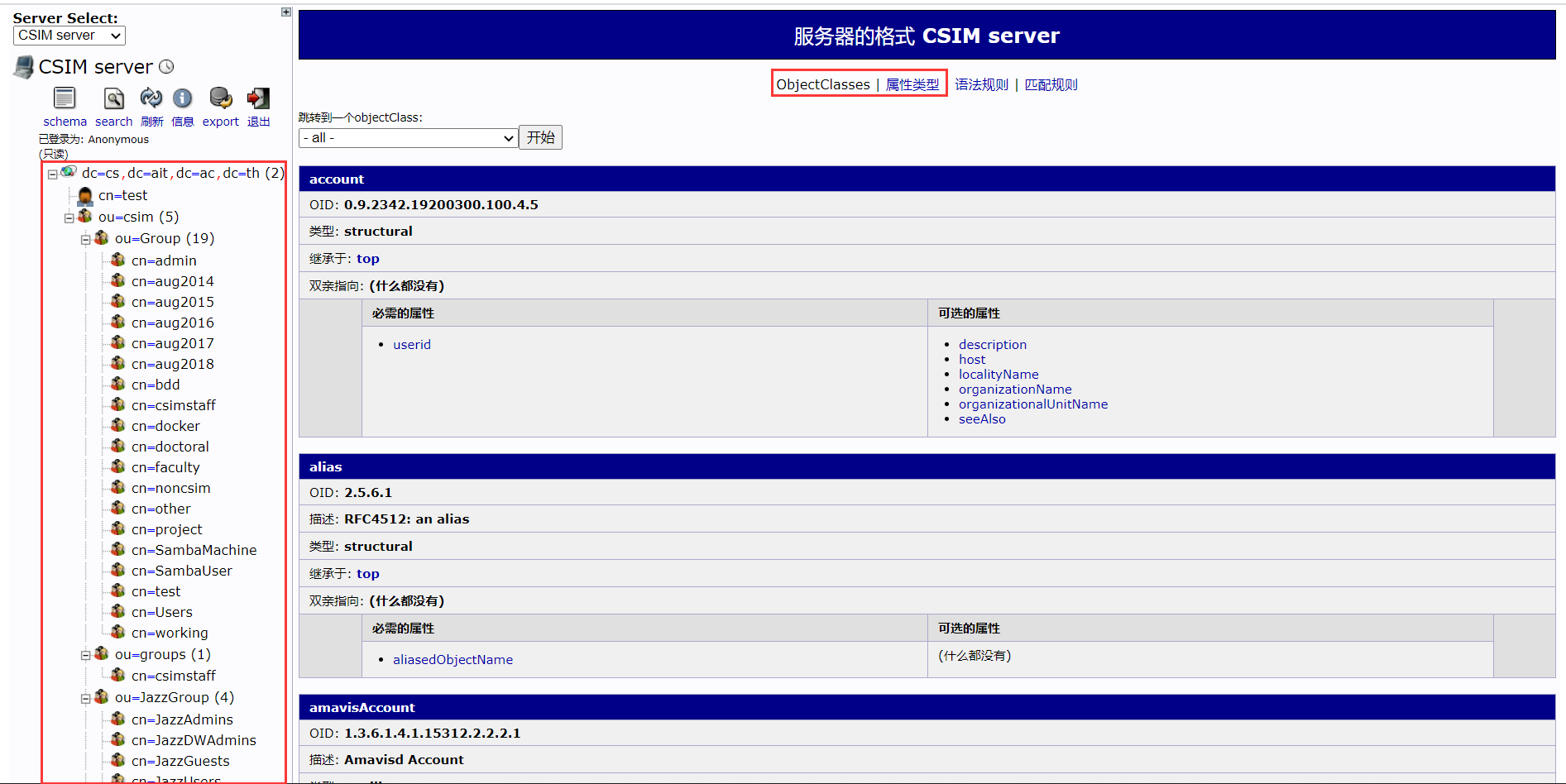The width and height of the screenshot is (1566, 784).
Task: Click the export database icon
Action: coord(220,98)
